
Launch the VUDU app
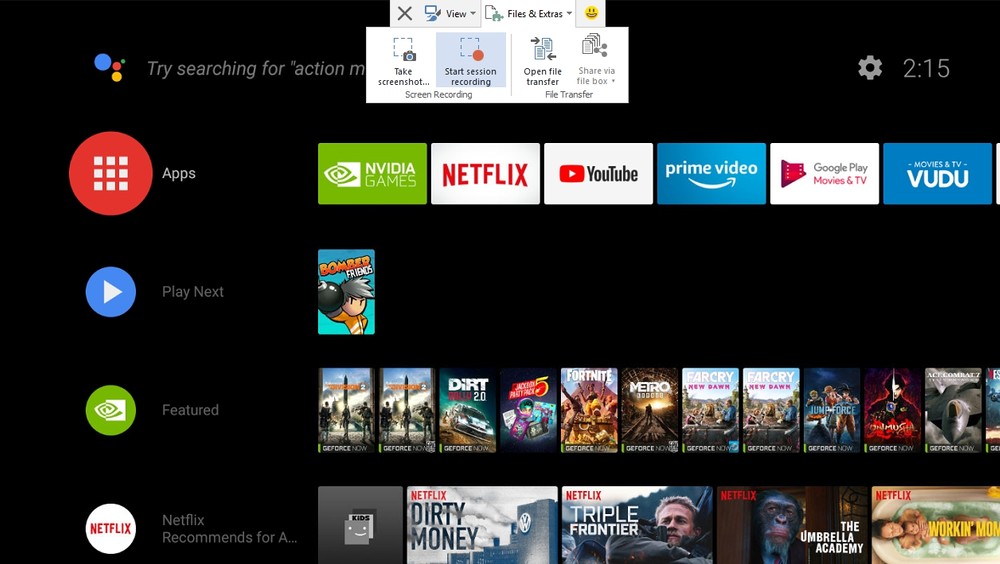point(938,174)
